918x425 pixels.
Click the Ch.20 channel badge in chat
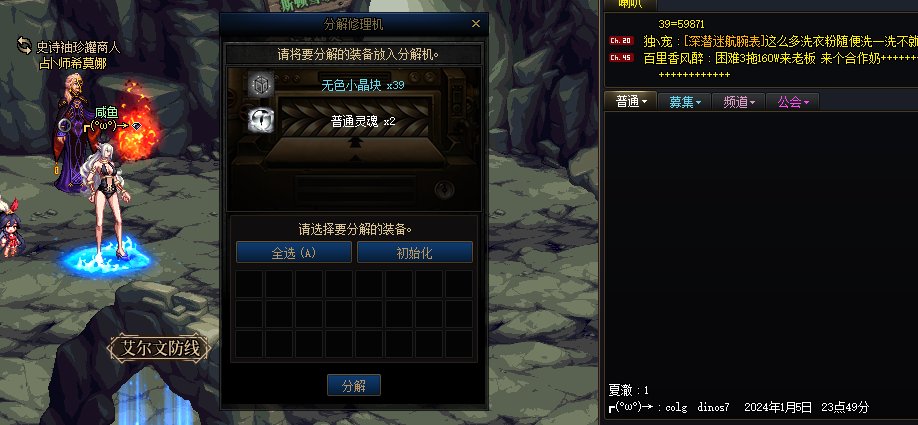621,41
